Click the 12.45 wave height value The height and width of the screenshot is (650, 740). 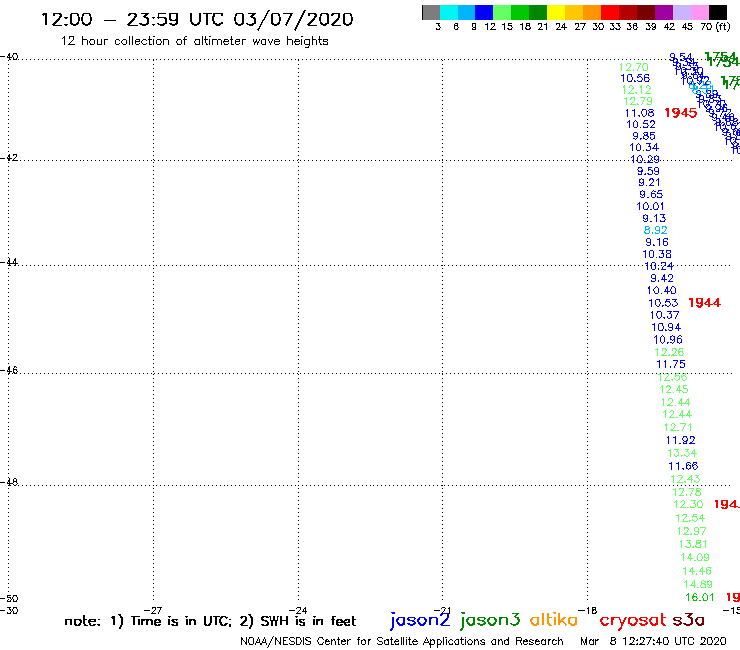pyautogui.click(x=674, y=389)
